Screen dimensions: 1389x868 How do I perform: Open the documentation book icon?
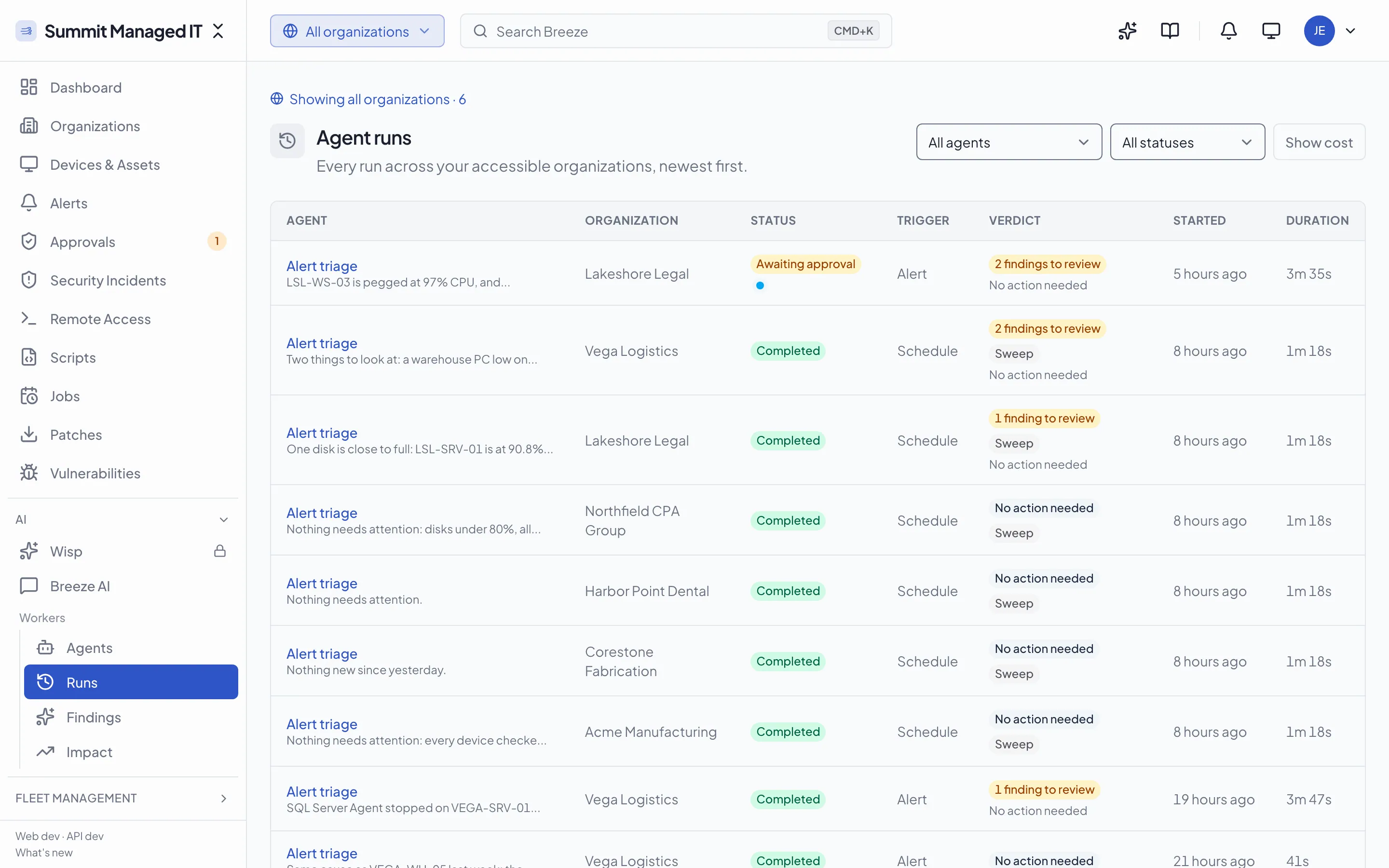(x=1170, y=31)
